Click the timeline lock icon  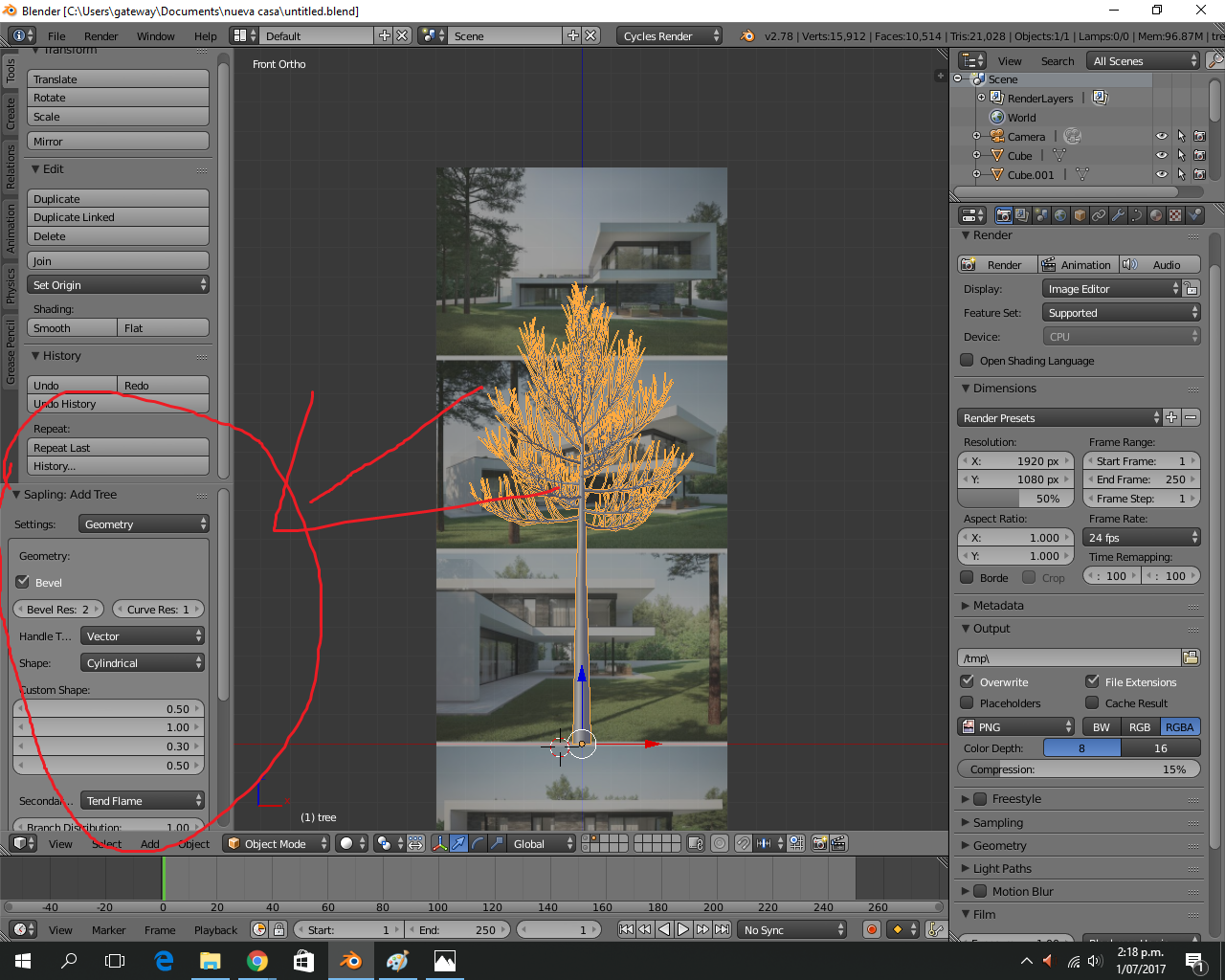coord(278,929)
